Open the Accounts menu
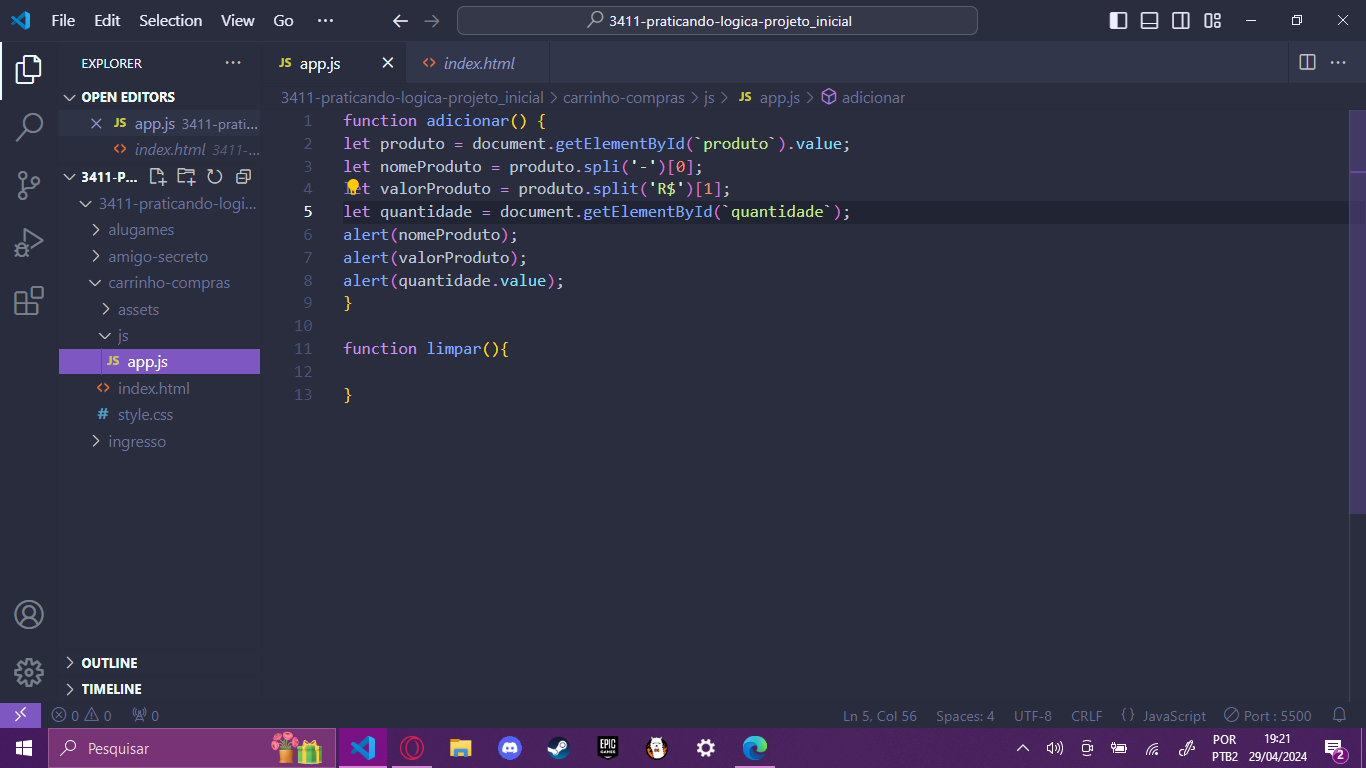This screenshot has width=1366, height=768. coord(29,614)
